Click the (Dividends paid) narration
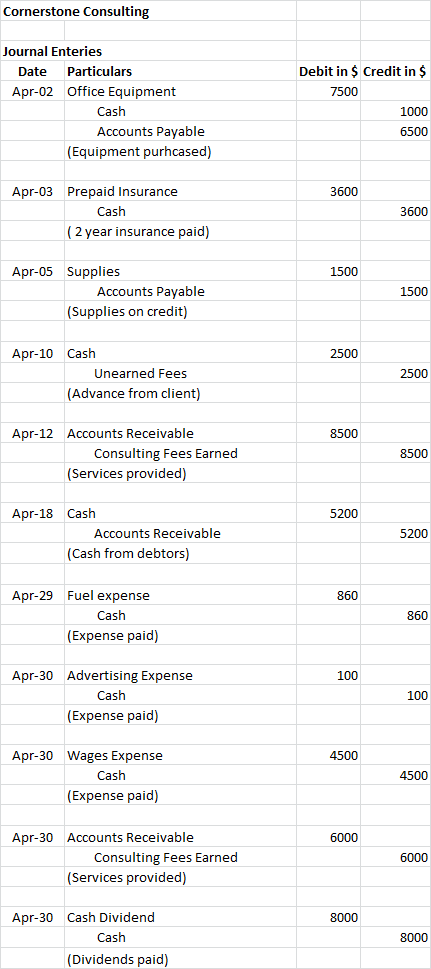The height and width of the screenshot is (969, 431). 117,960
